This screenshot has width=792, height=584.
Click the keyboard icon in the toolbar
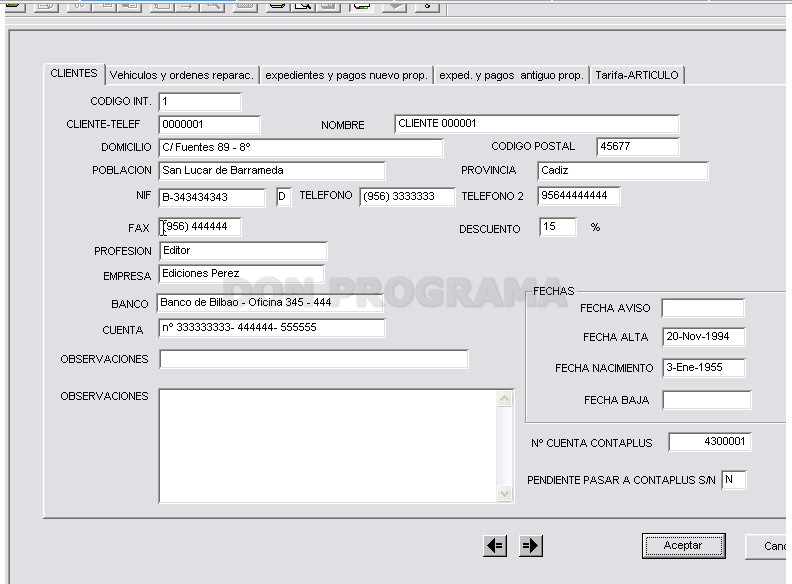(x=245, y=6)
